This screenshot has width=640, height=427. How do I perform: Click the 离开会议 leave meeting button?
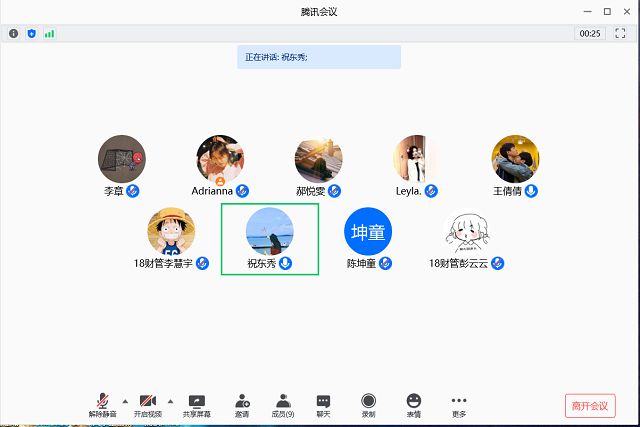(589, 405)
